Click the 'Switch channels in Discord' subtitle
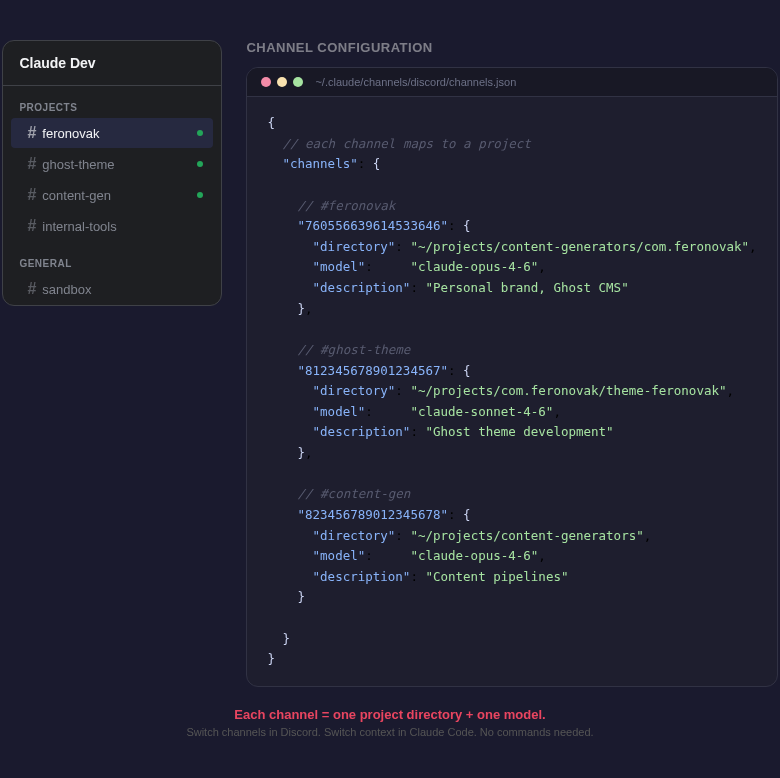Image resolution: width=780 pixels, height=778 pixels. pyautogui.click(x=390, y=732)
